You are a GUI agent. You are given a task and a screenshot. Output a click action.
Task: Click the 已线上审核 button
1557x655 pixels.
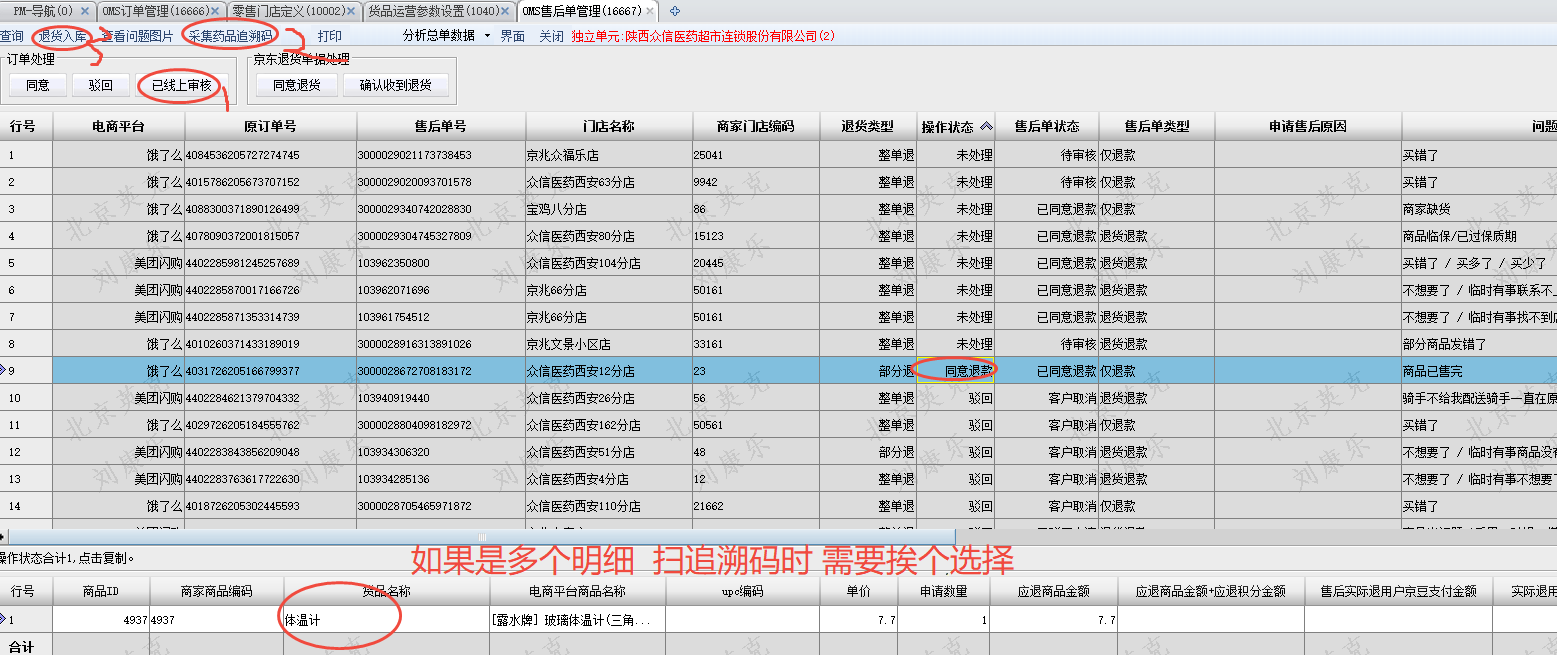[x=182, y=85]
